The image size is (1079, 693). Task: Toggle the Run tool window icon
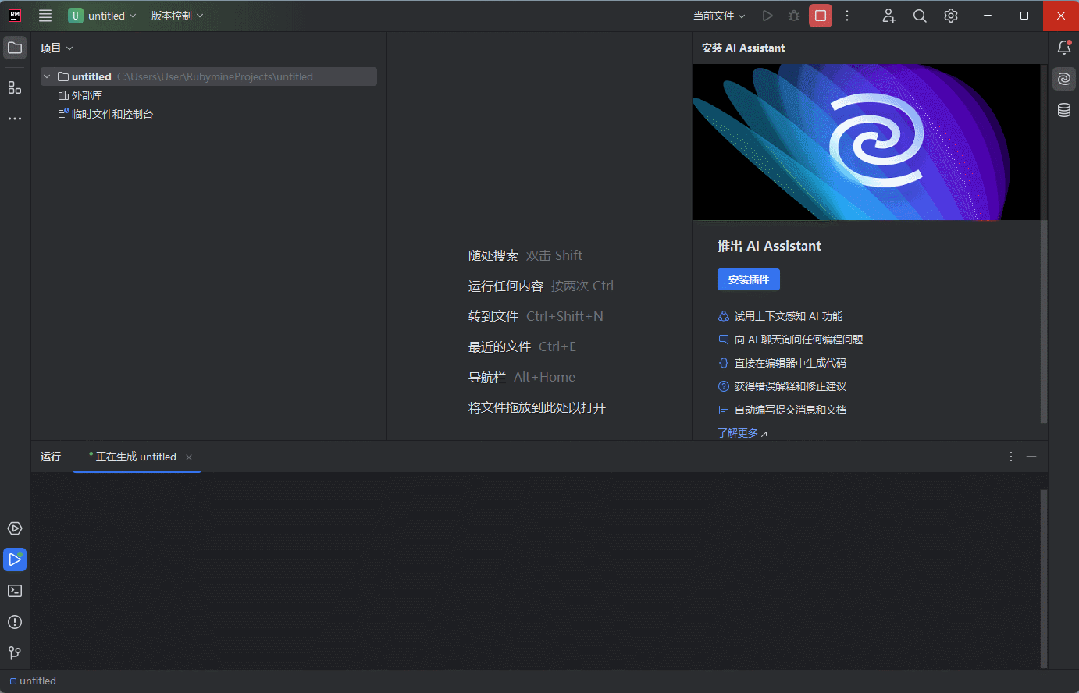click(x=14, y=559)
